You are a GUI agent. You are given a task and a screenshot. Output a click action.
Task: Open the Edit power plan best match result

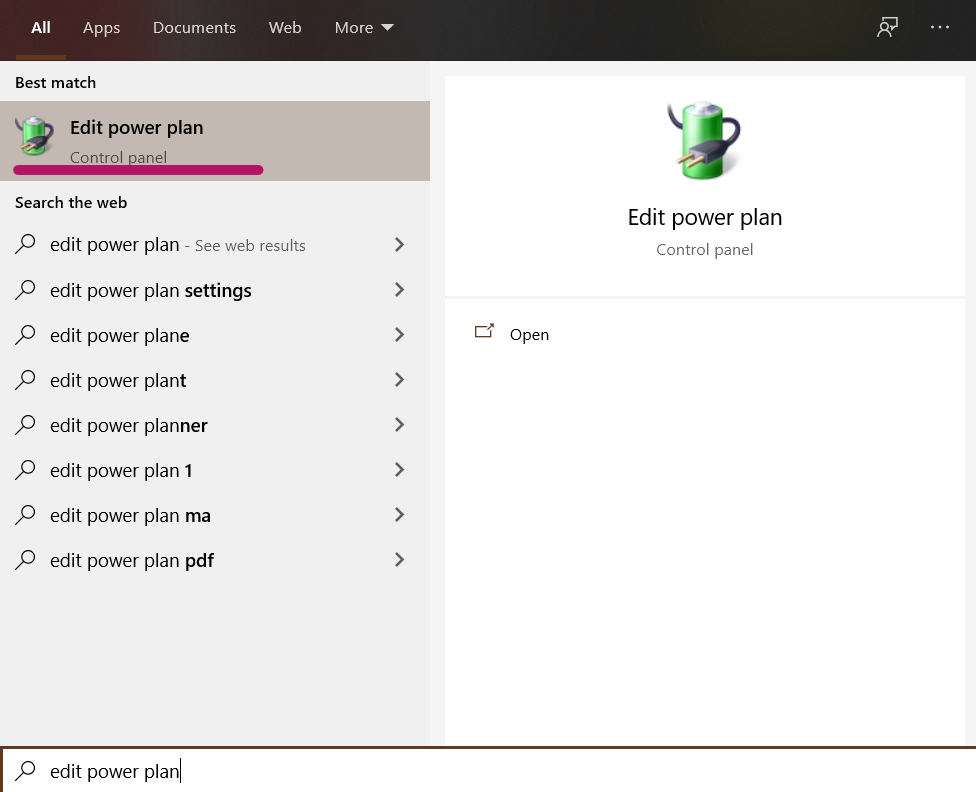(x=215, y=141)
